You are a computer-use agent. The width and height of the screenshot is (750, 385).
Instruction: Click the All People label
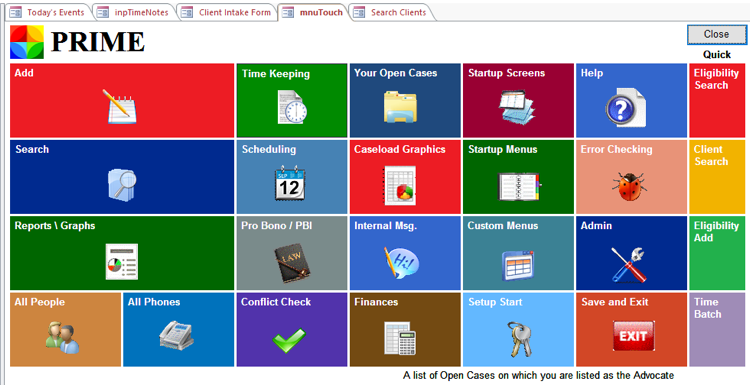point(40,302)
